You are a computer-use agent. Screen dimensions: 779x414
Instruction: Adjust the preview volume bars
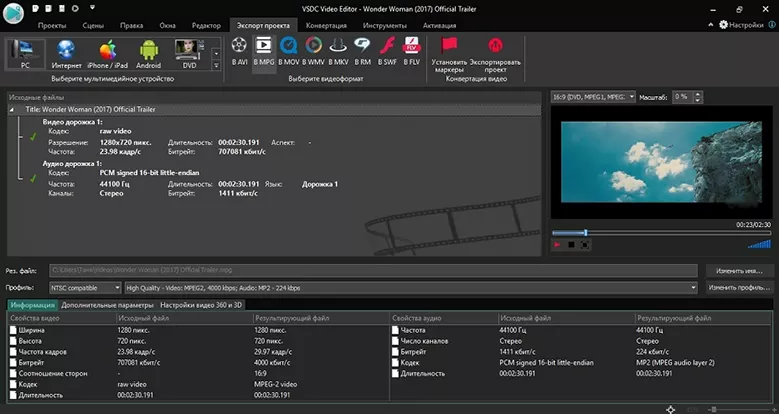coord(760,244)
